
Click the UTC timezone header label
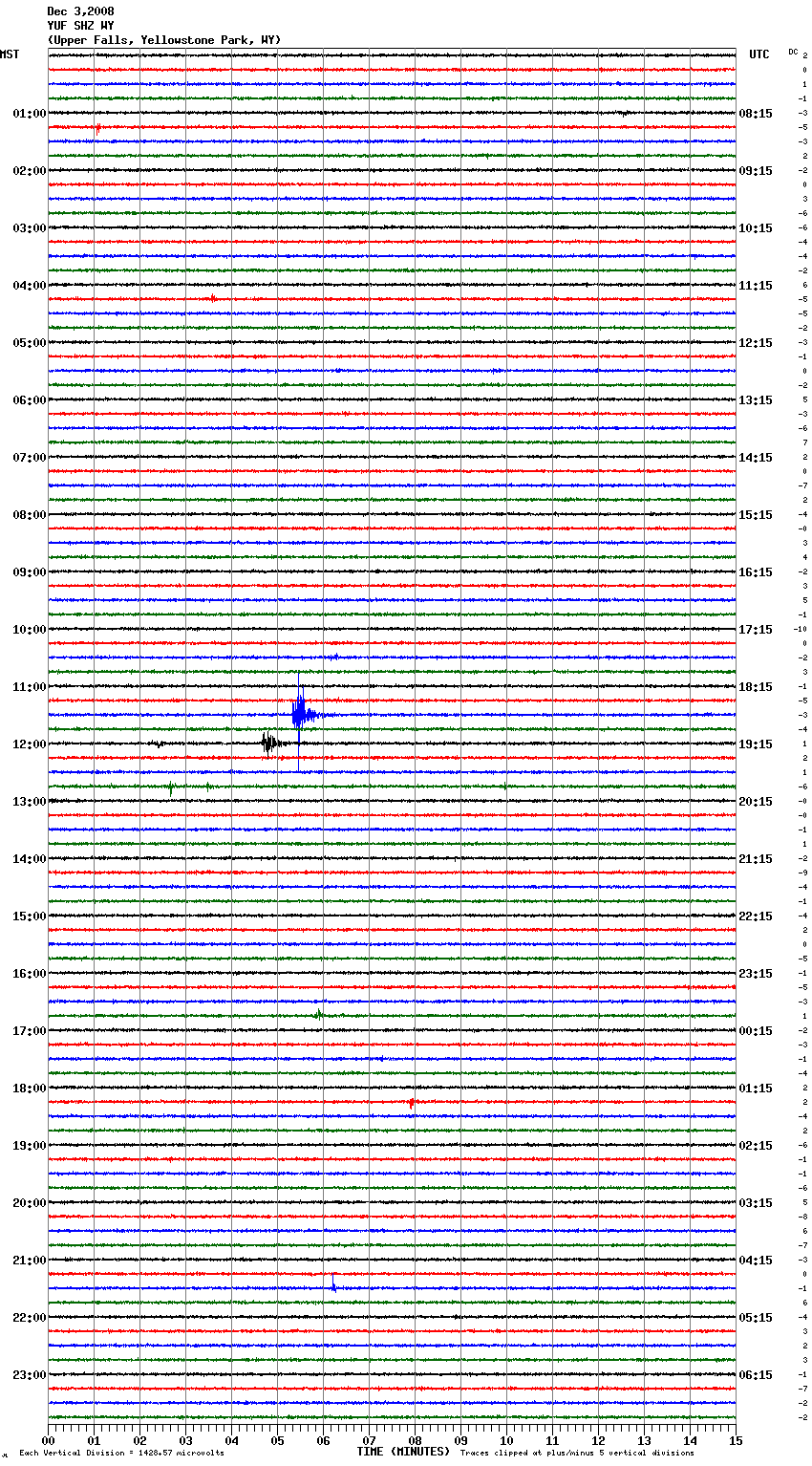759,54
